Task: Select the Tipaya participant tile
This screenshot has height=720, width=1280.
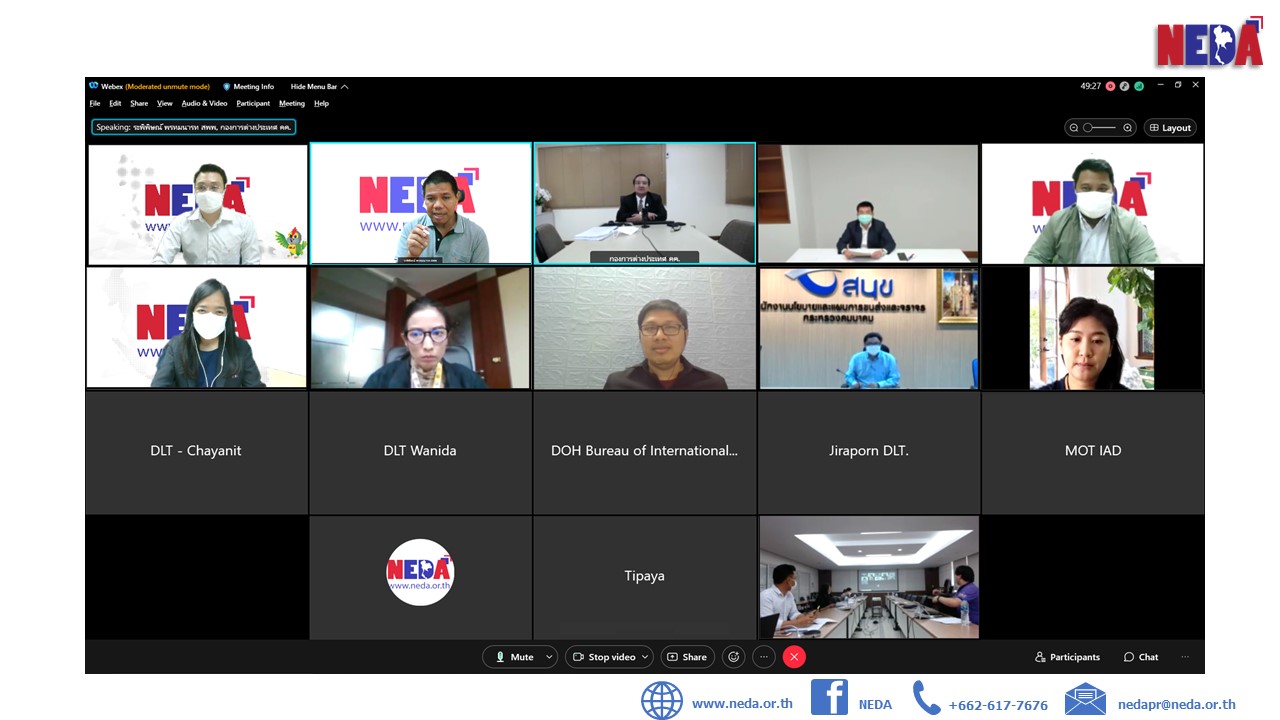Action: 644,577
